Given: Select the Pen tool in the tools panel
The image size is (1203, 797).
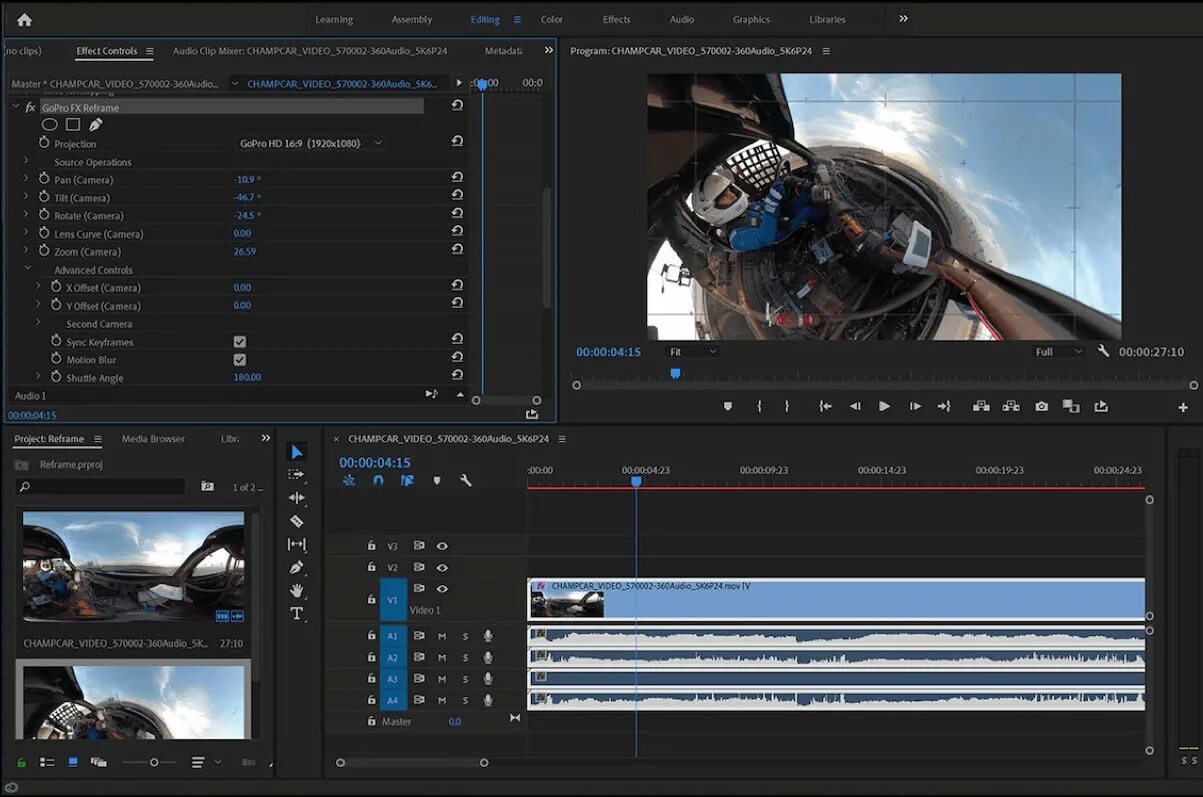Looking at the screenshot, I should click(x=296, y=567).
